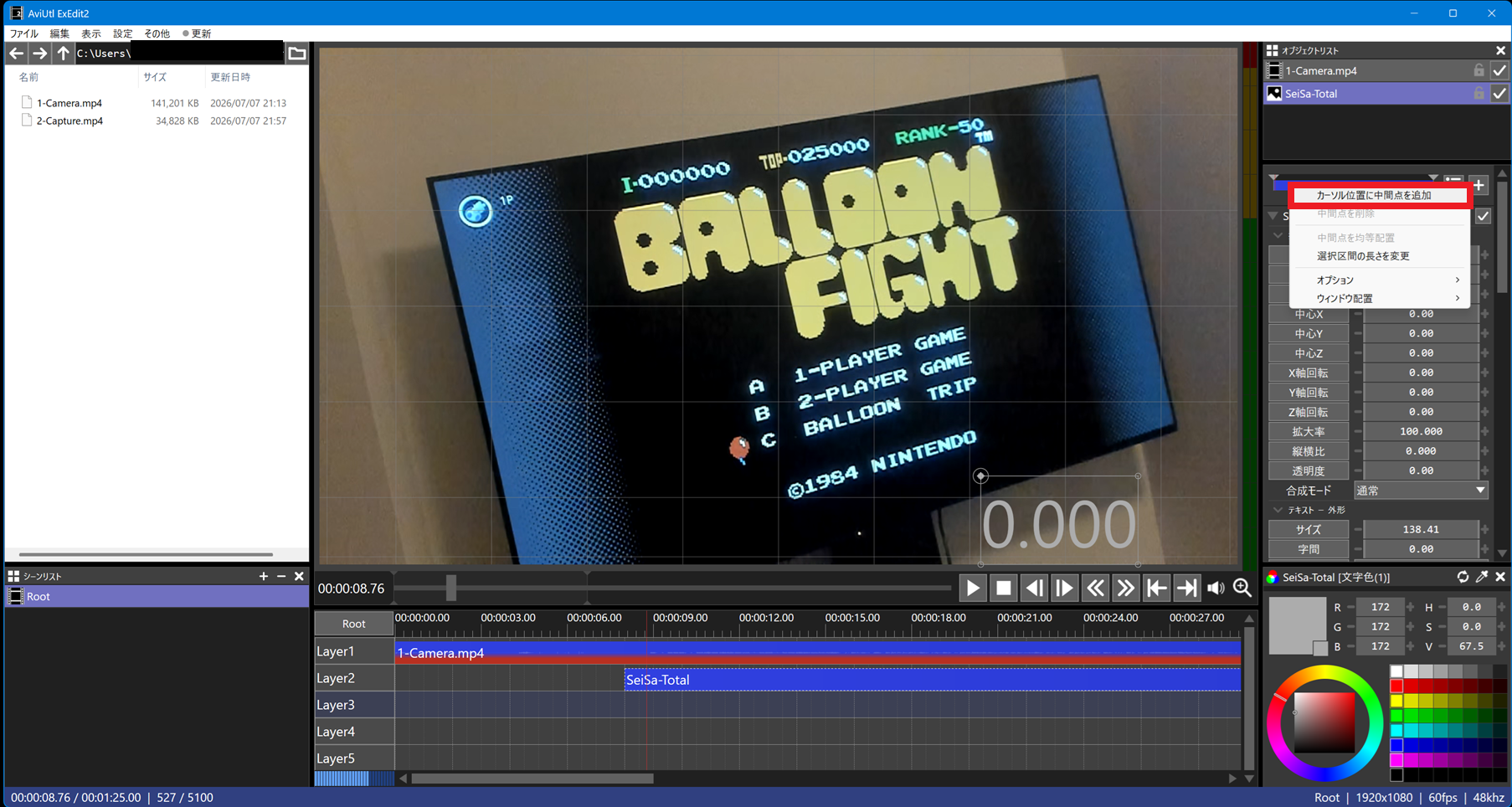Close the object list panel
The width and height of the screenshot is (1512, 807).
pyautogui.click(x=1500, y=50)
